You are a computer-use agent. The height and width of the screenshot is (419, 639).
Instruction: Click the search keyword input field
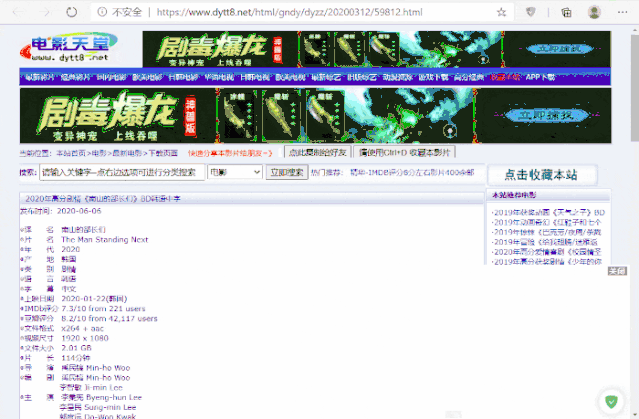tap(120, 173)
